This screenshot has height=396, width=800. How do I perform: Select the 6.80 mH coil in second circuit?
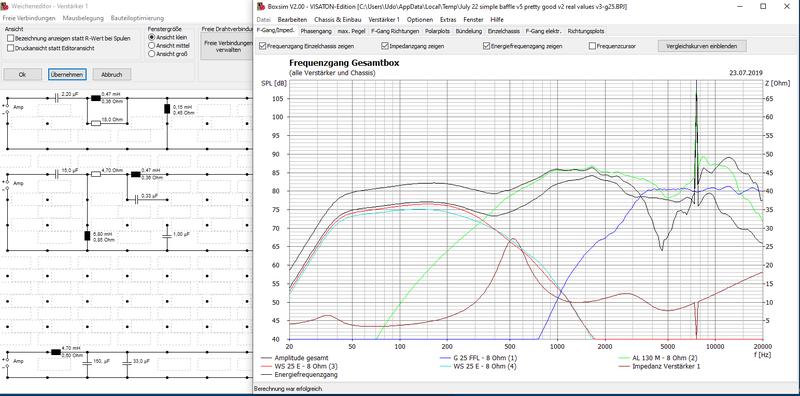click(87, 236)
